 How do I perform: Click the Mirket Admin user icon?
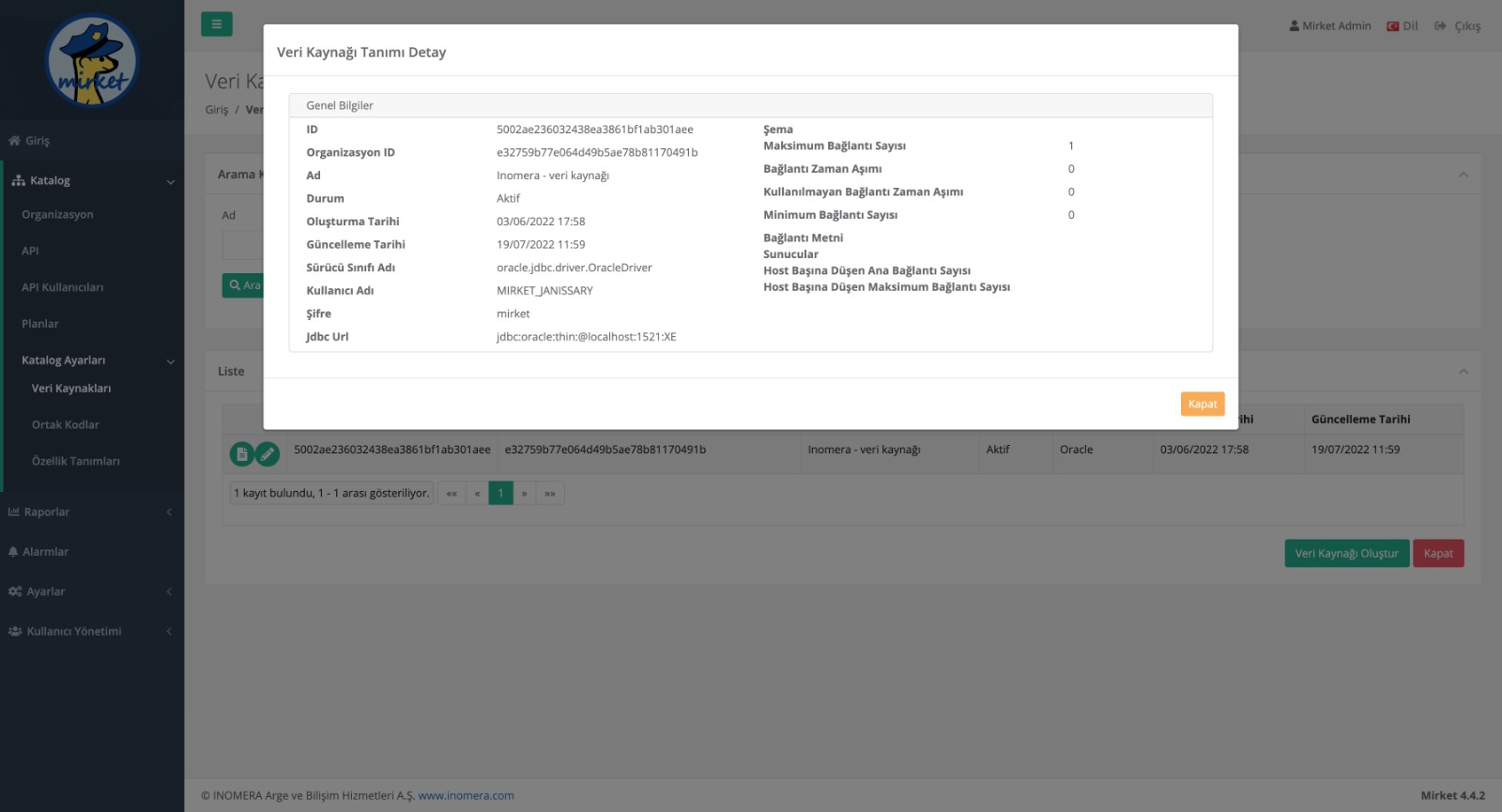[x=1295, y=26]
